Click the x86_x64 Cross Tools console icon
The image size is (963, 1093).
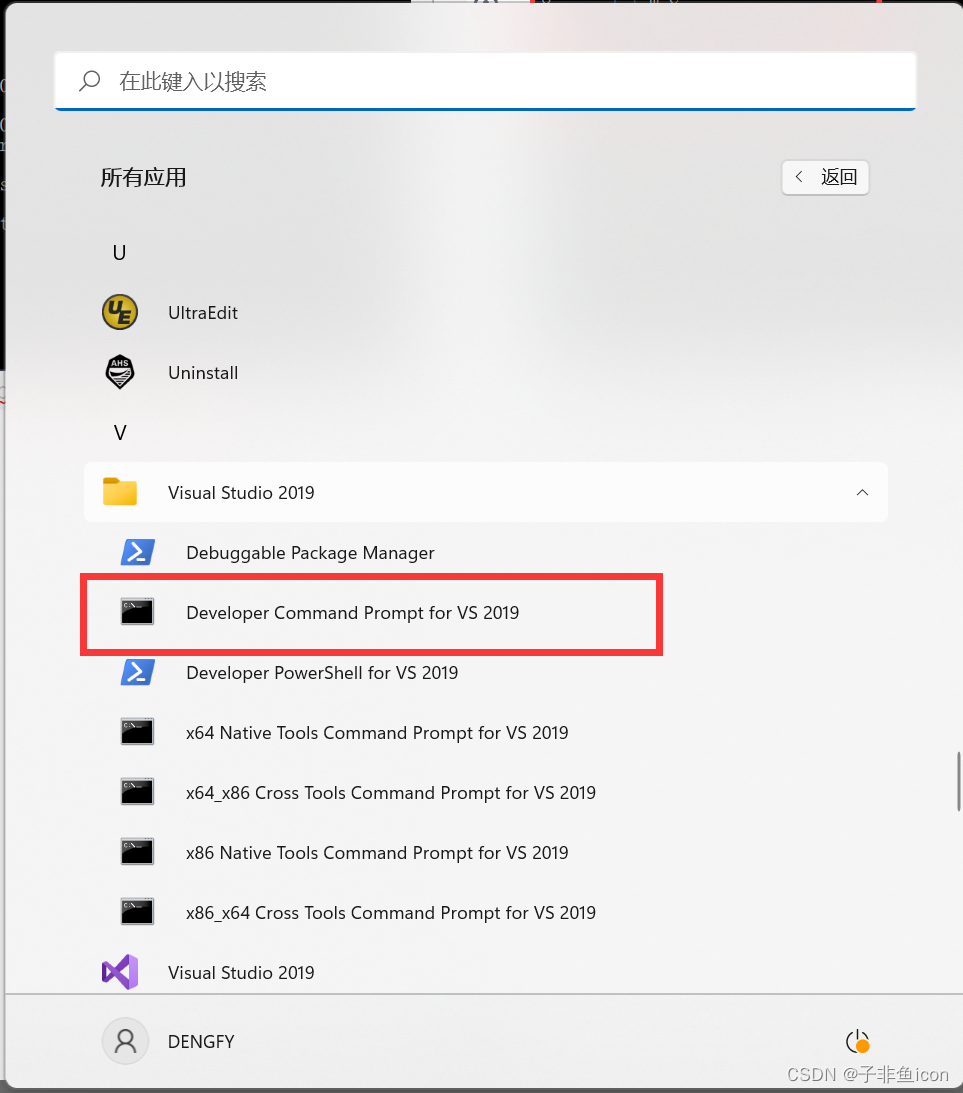(x=137, y=912)
